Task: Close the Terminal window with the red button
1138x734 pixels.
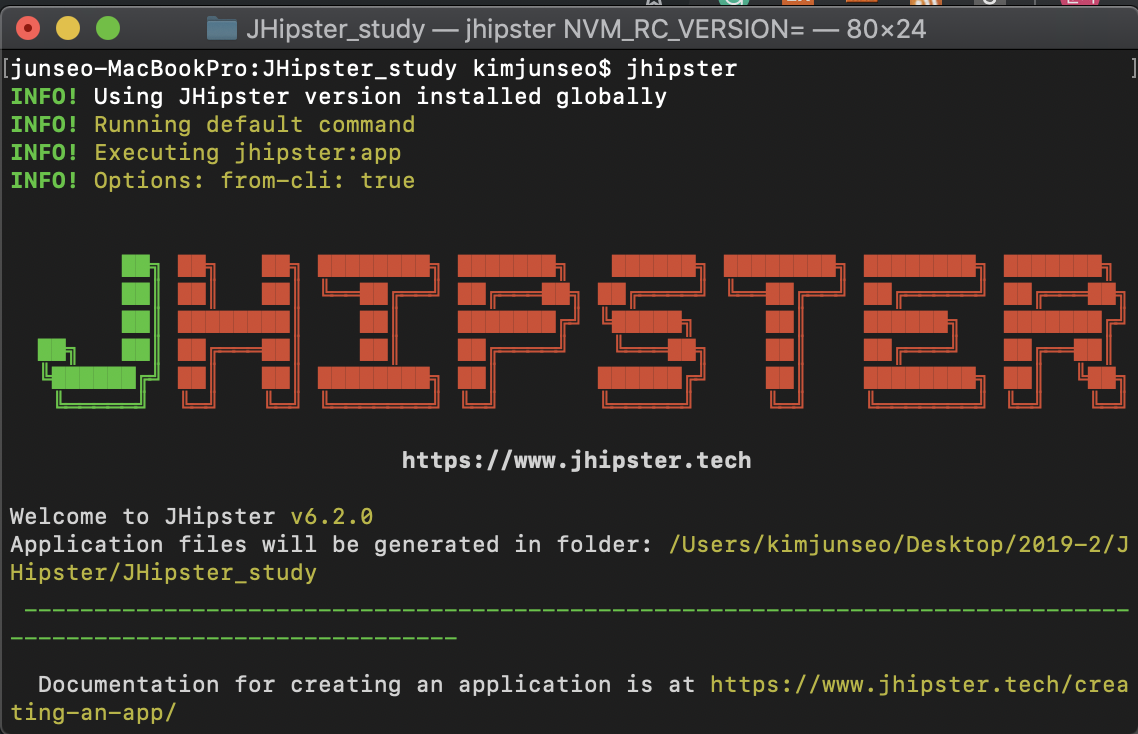Action: tap(28, 28)
